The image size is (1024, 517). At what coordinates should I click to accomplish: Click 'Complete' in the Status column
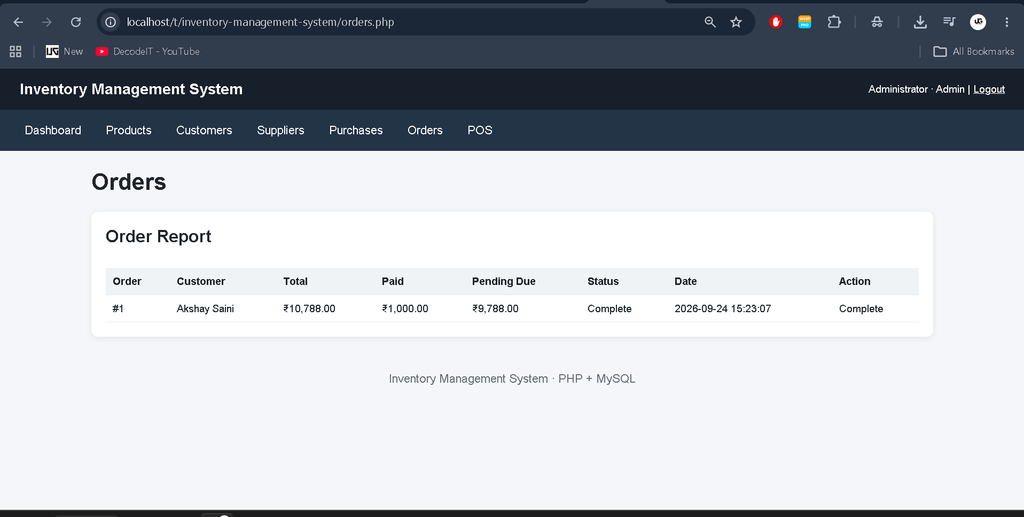point(609,309)
